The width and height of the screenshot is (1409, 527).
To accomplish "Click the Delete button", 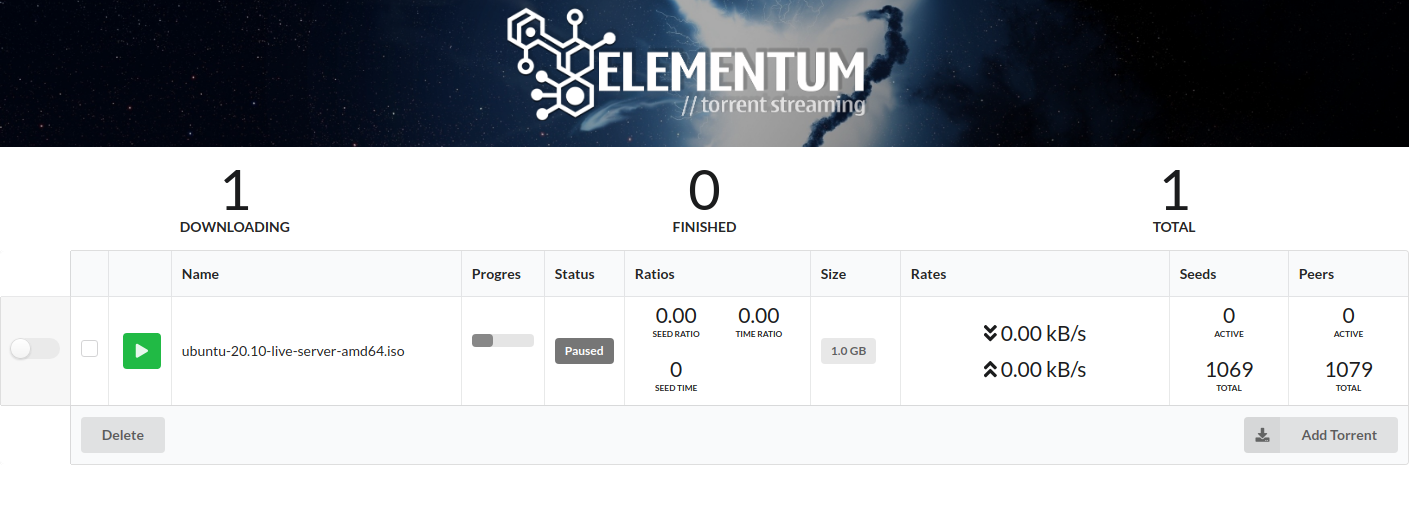I will pyautogui.click(x=123, y=435).
